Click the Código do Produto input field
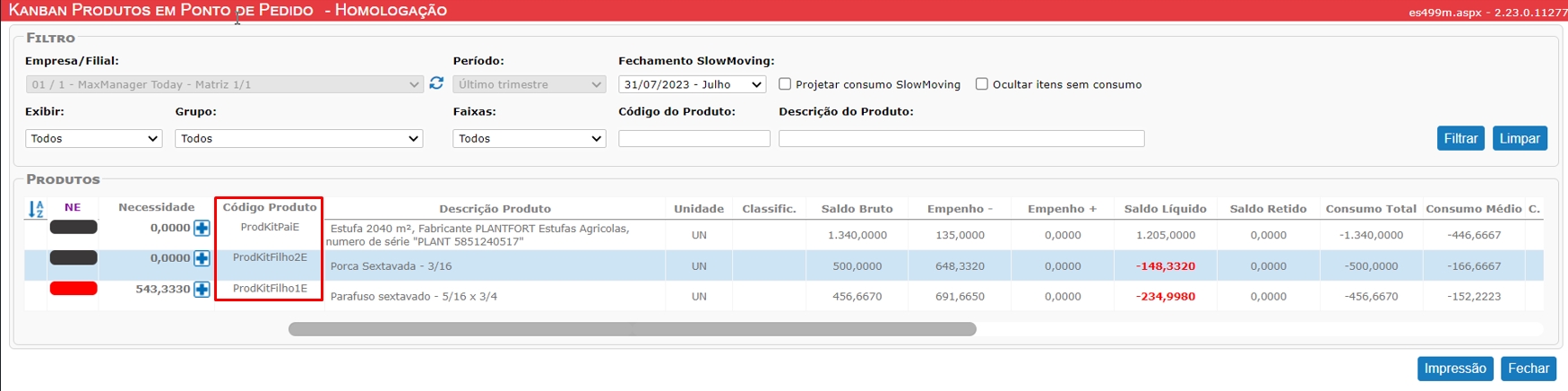 pyautogui.click(x=694, y=139)
